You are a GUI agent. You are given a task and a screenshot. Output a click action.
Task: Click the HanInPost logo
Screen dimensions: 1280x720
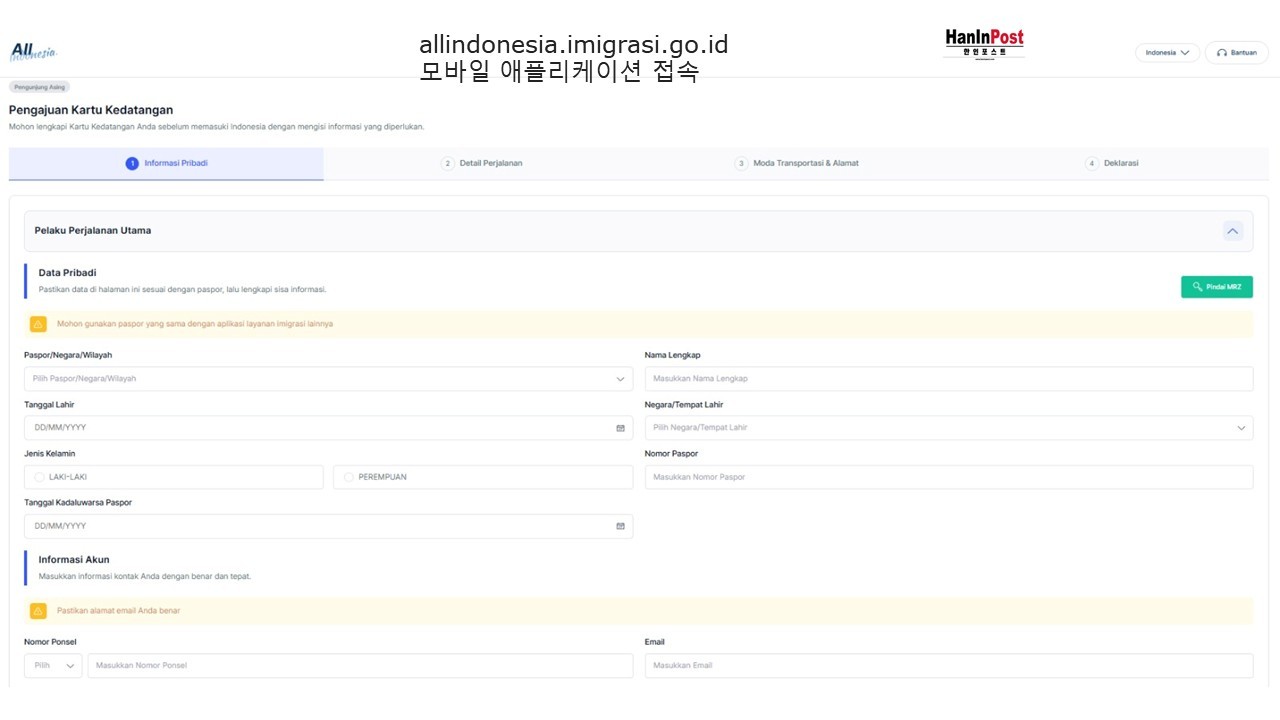[984, 43]
